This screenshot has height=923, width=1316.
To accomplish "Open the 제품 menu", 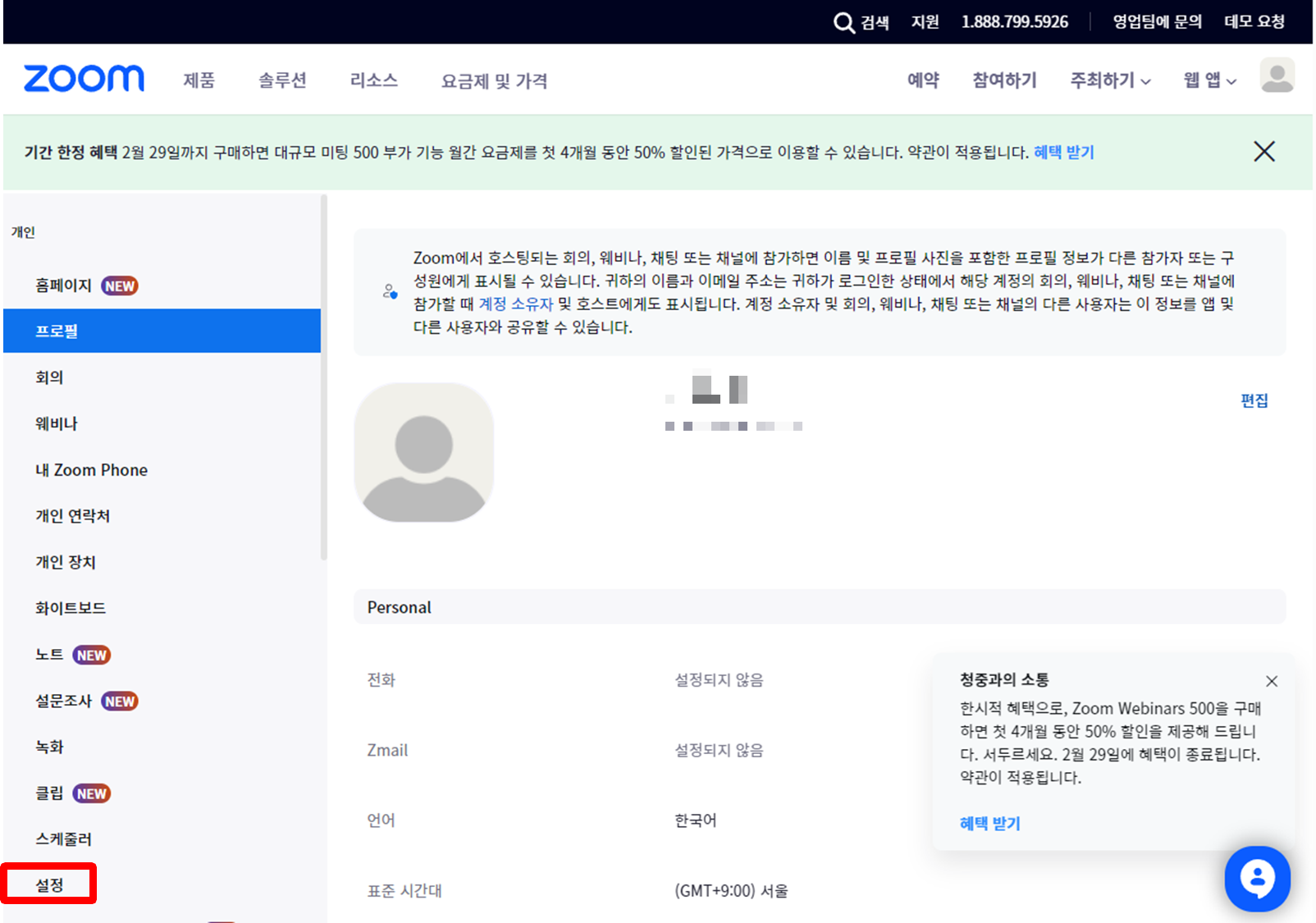I will tap(199, 80).
